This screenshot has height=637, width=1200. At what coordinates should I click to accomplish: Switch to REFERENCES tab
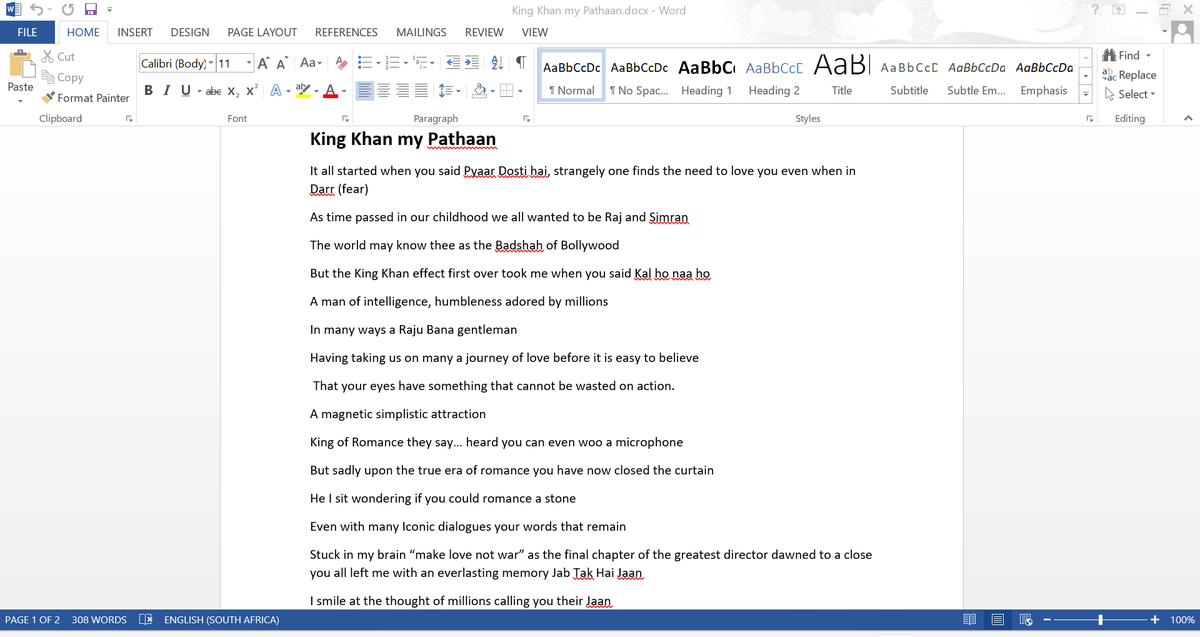click(346, 32)
